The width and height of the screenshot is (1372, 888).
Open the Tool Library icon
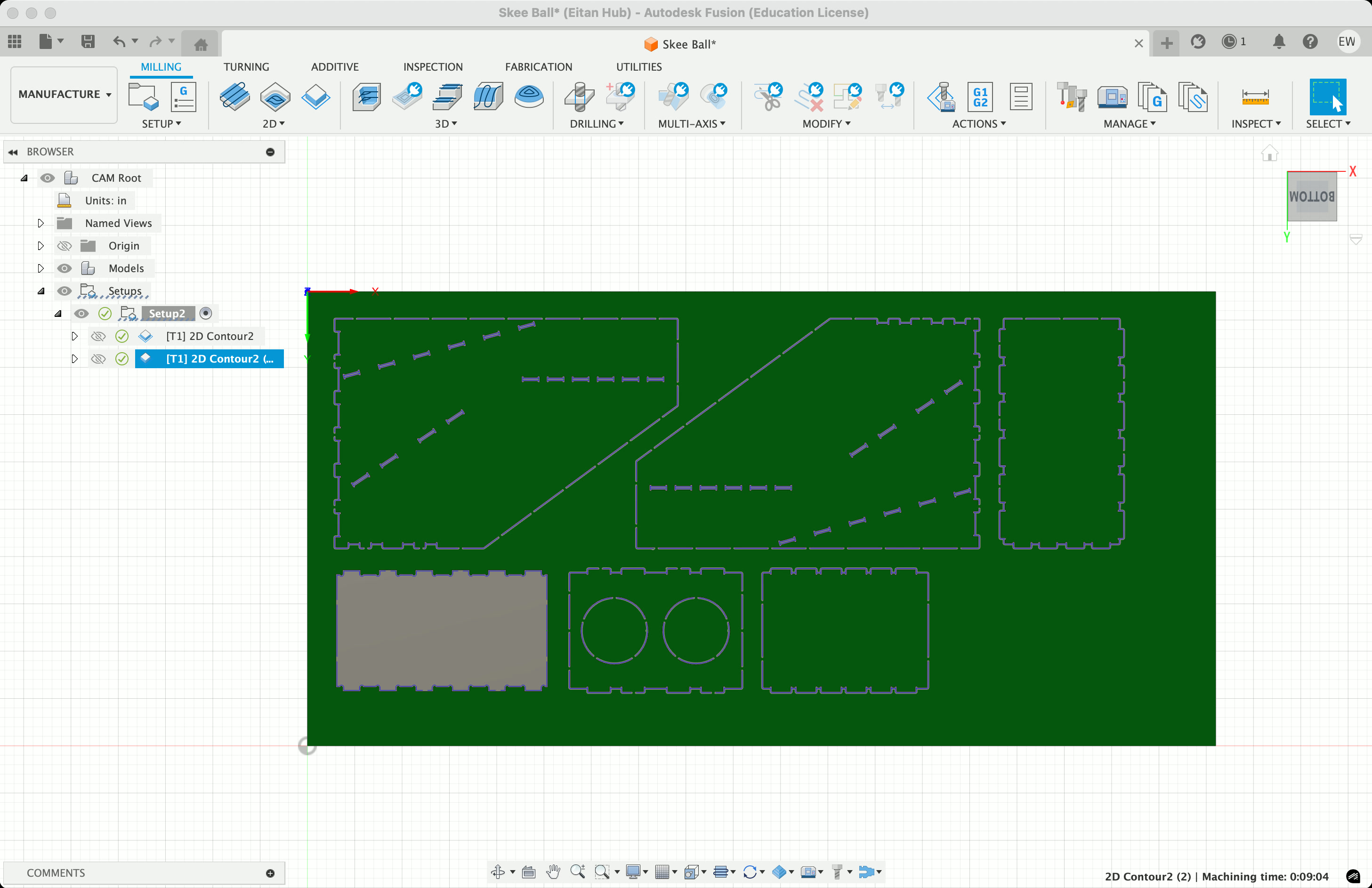point(1071,97)
